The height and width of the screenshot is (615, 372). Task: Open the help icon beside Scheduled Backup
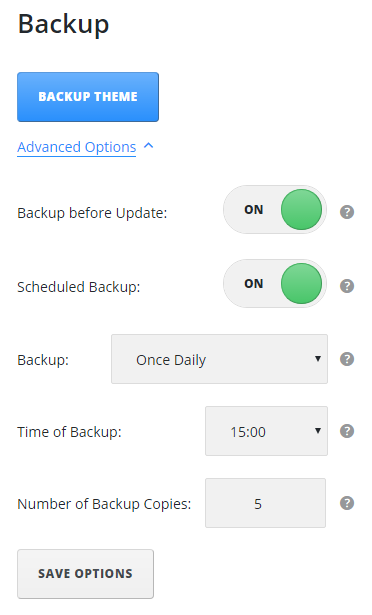coord(347,286)
